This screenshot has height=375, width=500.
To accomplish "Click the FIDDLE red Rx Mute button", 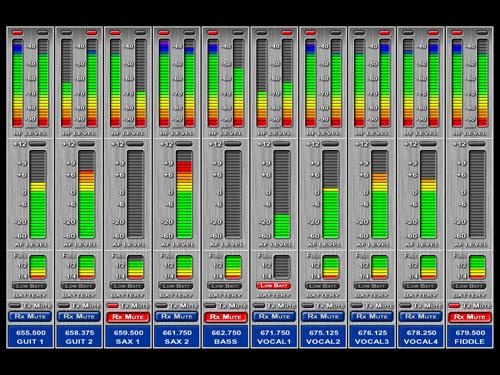I will [470, 317].
